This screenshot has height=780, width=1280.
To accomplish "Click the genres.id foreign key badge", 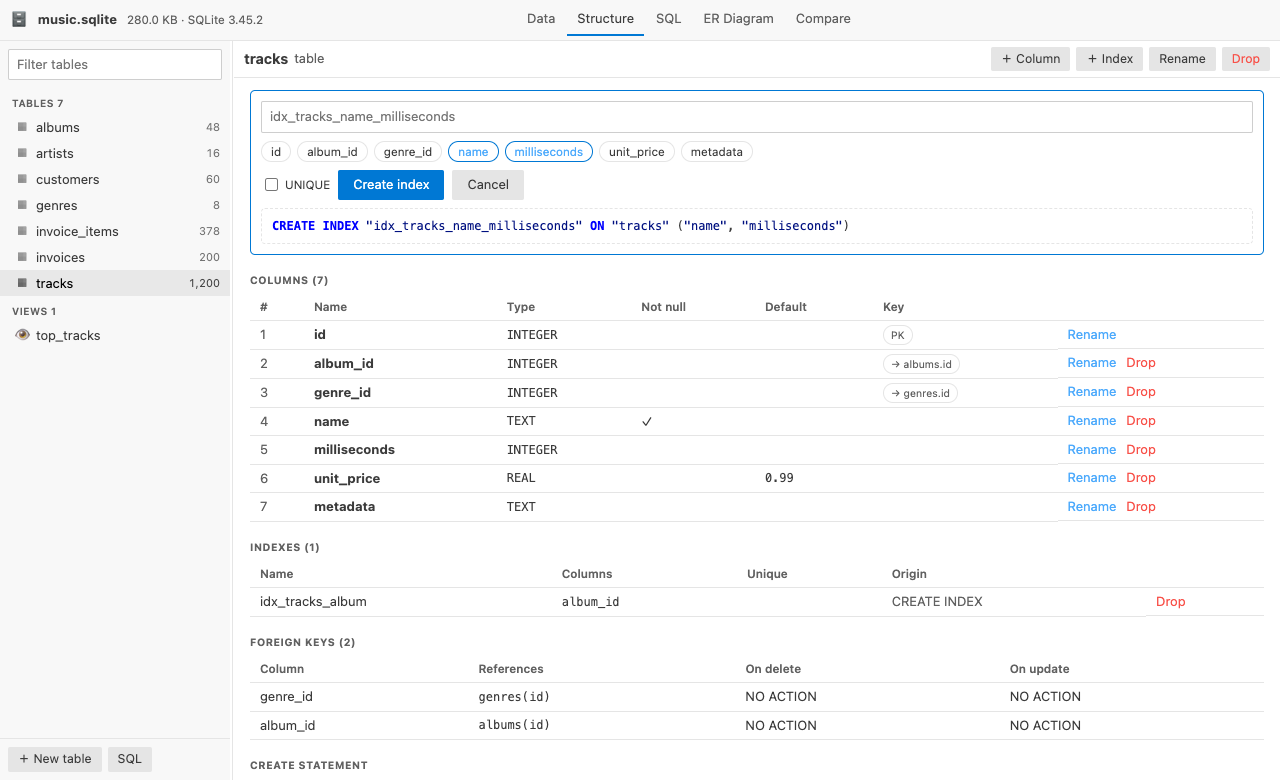I will click(920, 393).
